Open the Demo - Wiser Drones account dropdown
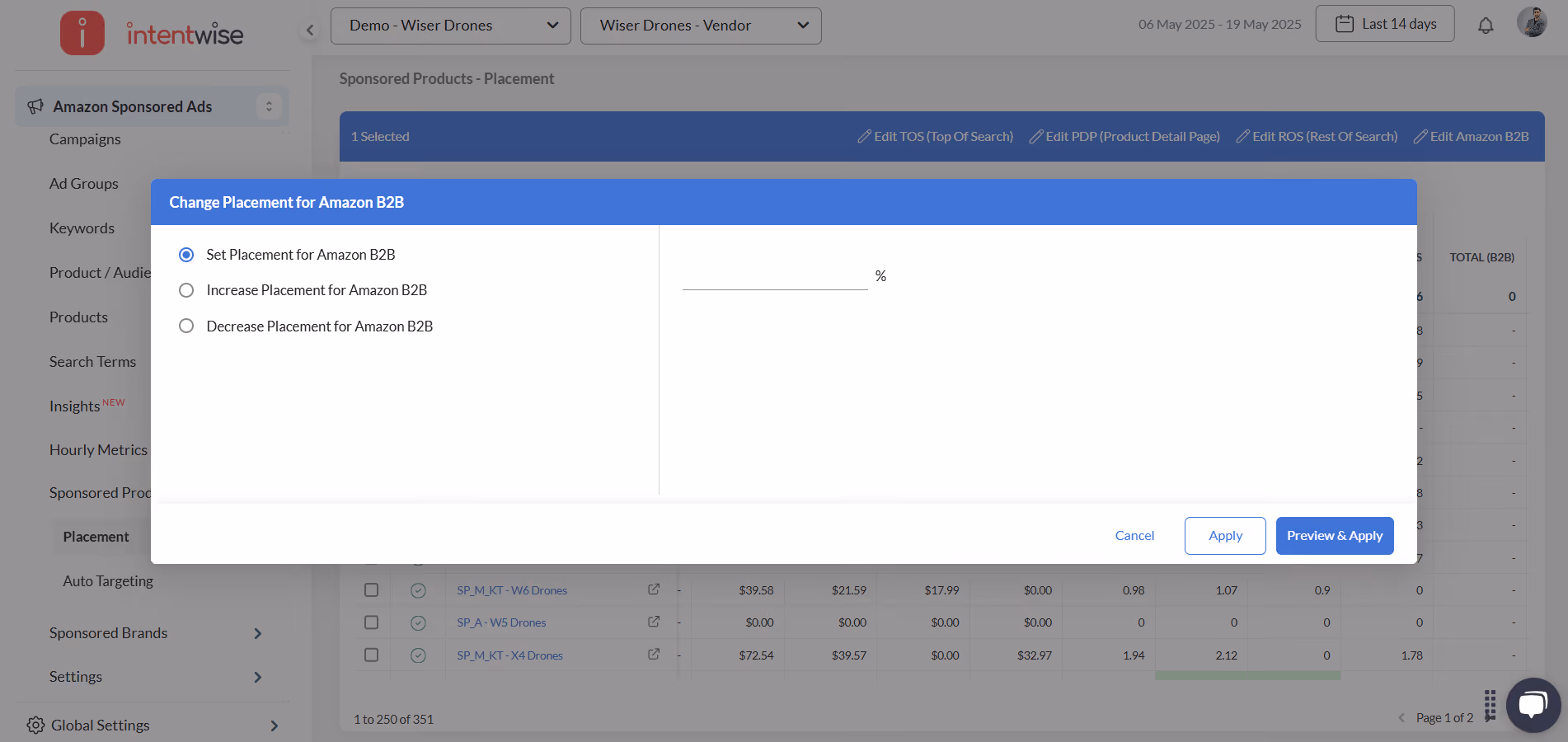The height and width of the screenshot is (742, 1568). click(x=451, y=26)
